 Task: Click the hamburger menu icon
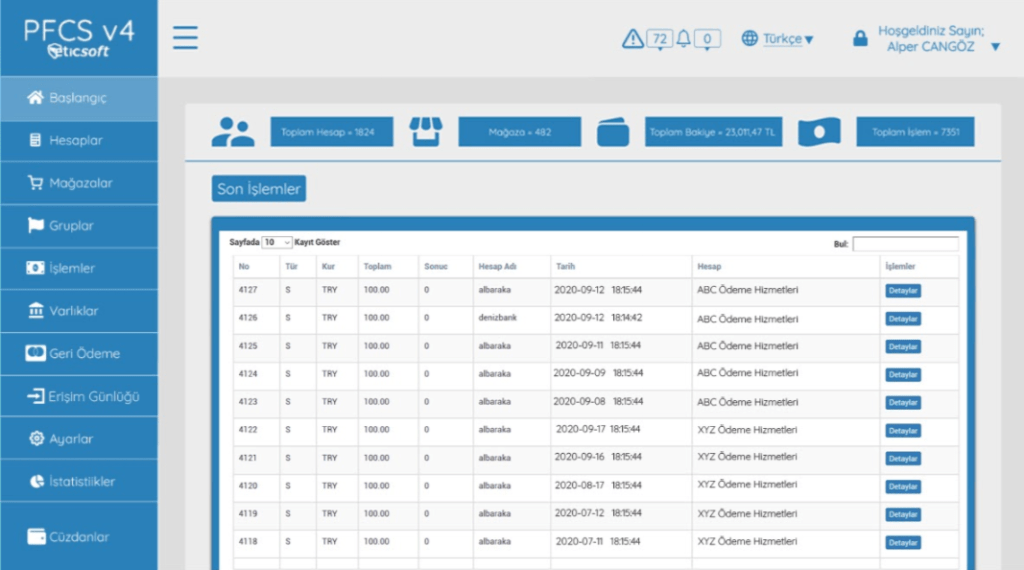(x=185, y=38)
